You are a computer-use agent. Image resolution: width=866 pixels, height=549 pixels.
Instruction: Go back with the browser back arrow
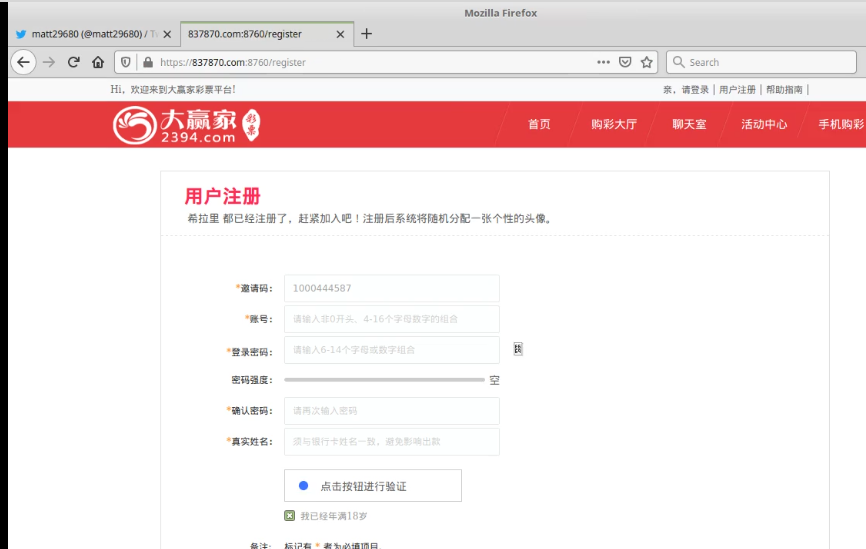[23, 62]
